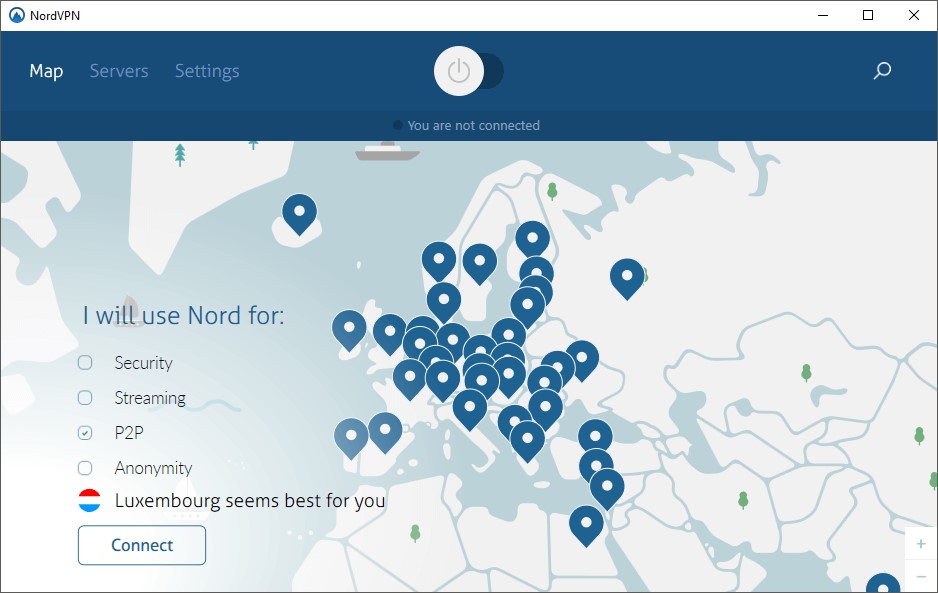938x593 pixels.
Task: Click the 'You are not connected' status
Action: pos(467,126)
